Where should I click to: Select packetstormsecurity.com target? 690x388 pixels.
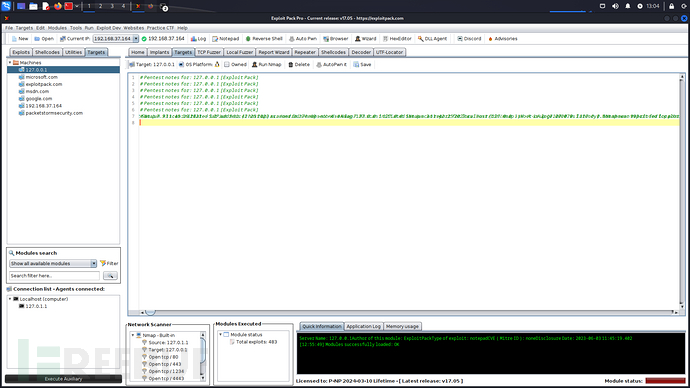click(54, 113)
